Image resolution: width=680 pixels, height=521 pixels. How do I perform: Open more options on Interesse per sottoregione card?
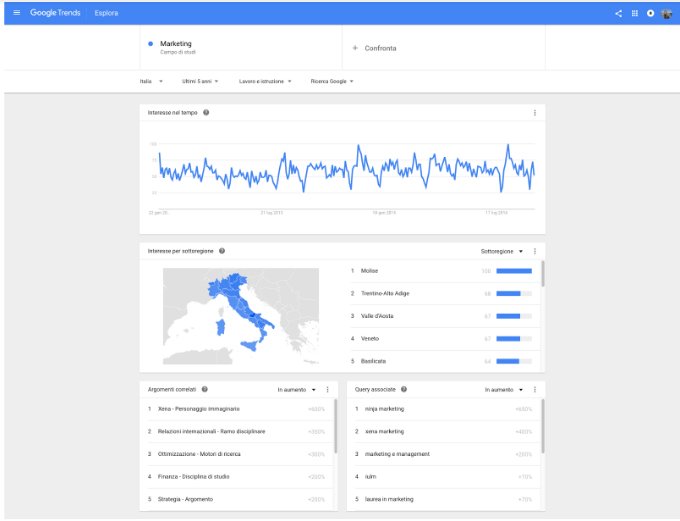(x=535, y=251)
